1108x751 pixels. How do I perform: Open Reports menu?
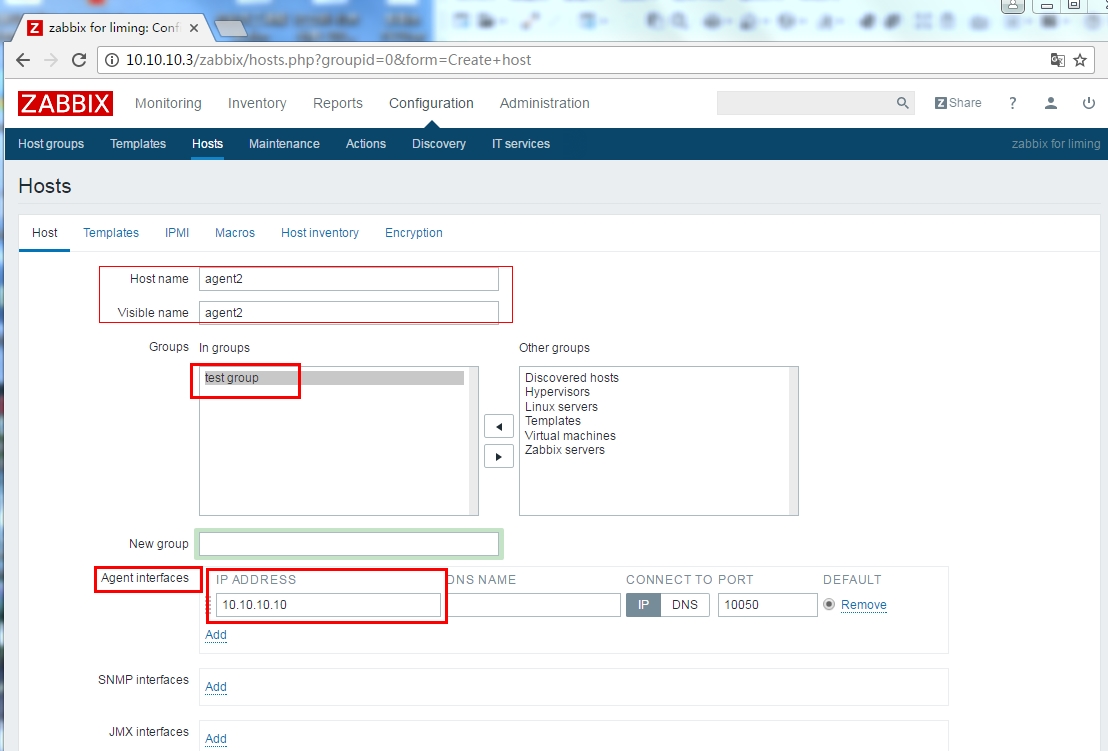pos(338,103)
